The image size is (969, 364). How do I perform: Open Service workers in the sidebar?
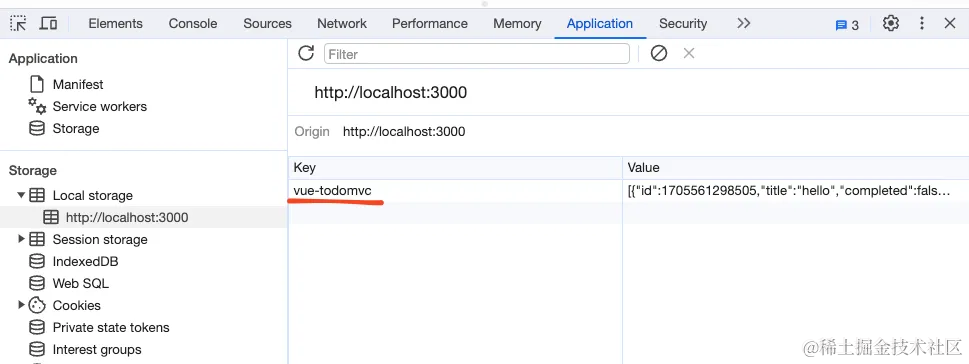coord(99,106)
